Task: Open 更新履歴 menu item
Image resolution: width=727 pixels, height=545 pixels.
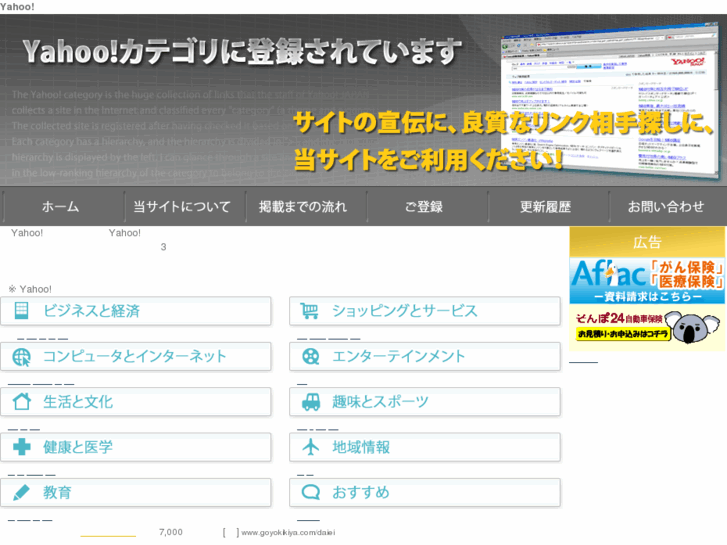Action: [545, 206]
